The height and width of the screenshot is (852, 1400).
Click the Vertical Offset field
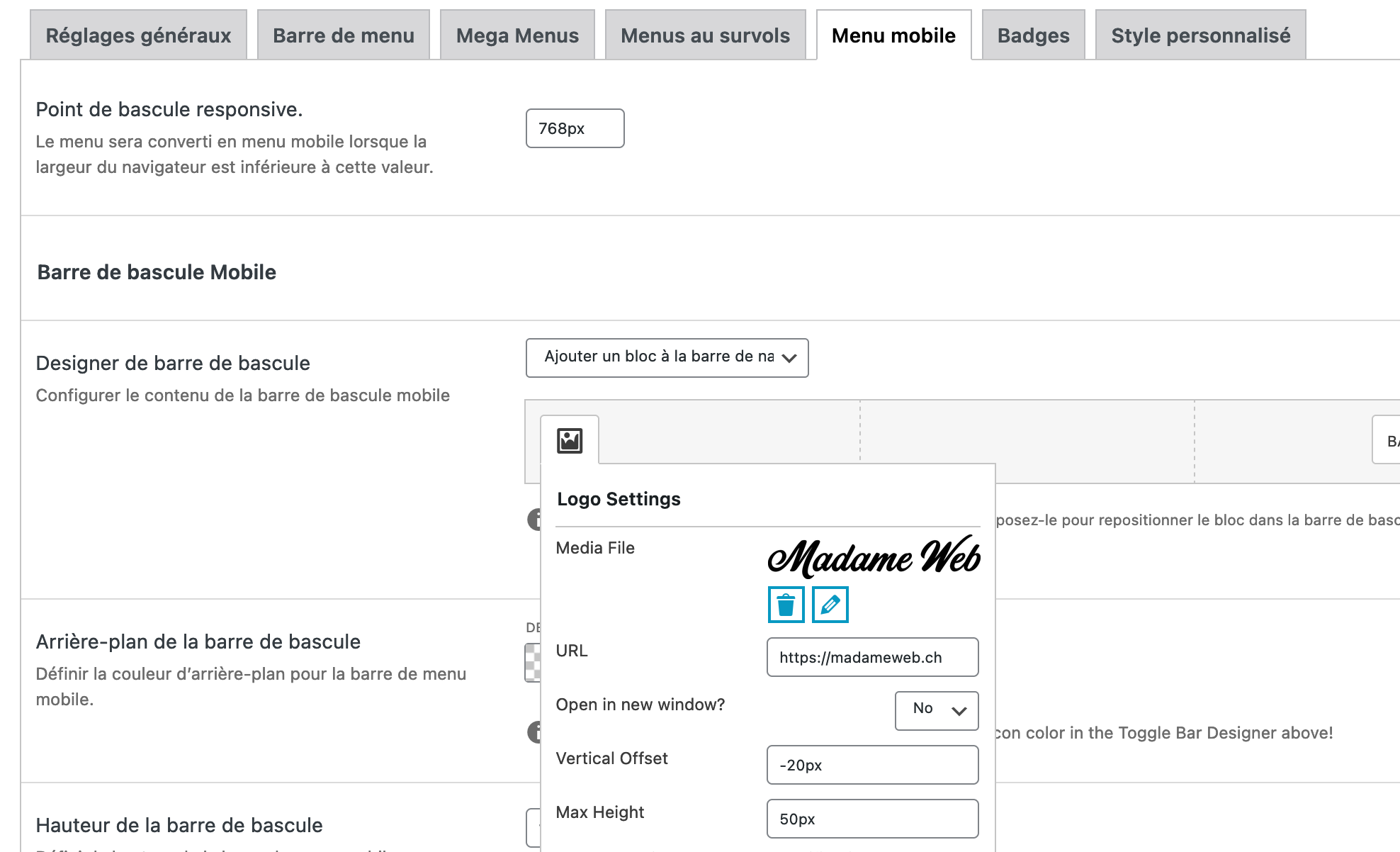pyautogui.click(x=872, y=765)
